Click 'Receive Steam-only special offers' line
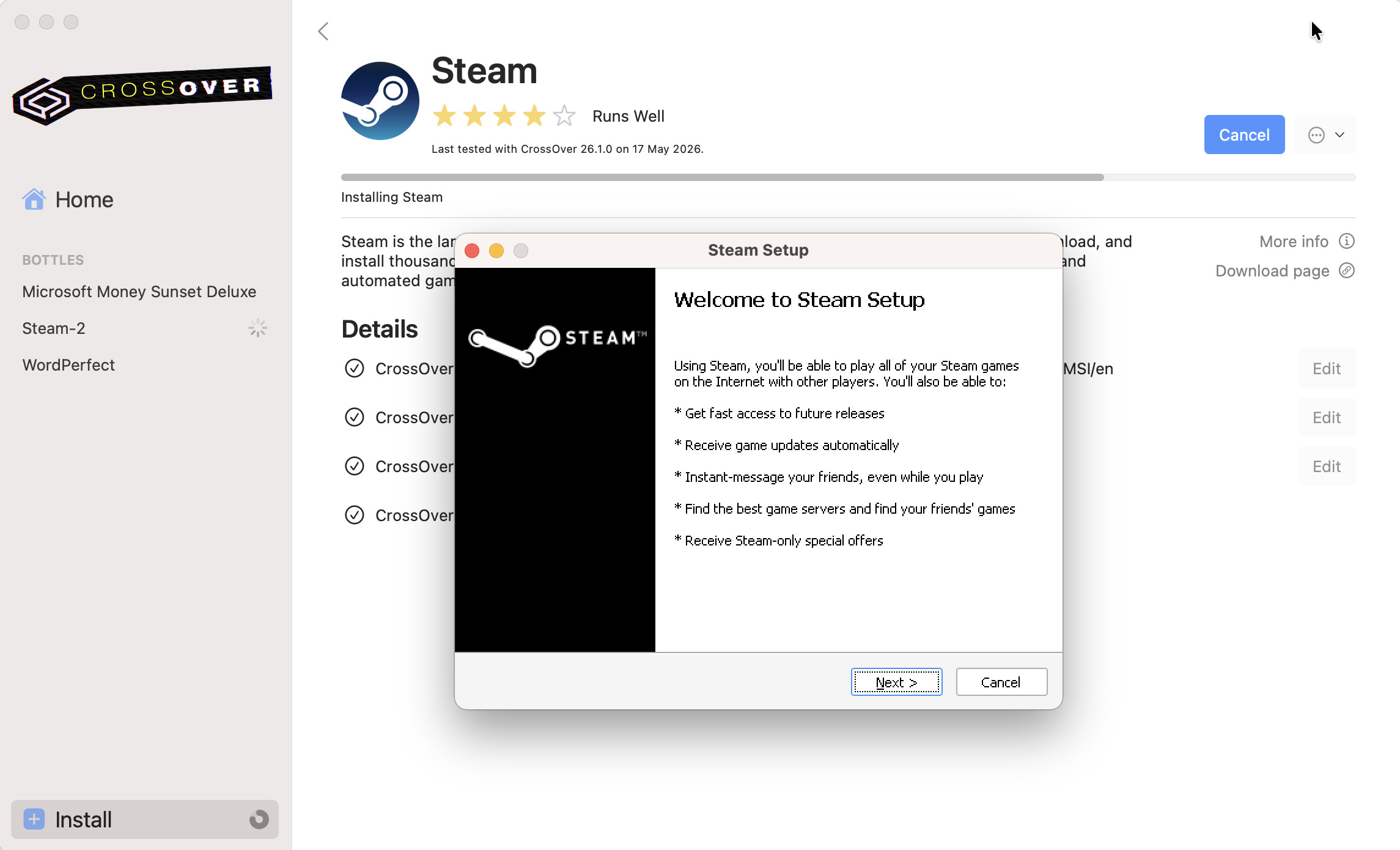The image size is (1400, 850). (x=779, y=541)
